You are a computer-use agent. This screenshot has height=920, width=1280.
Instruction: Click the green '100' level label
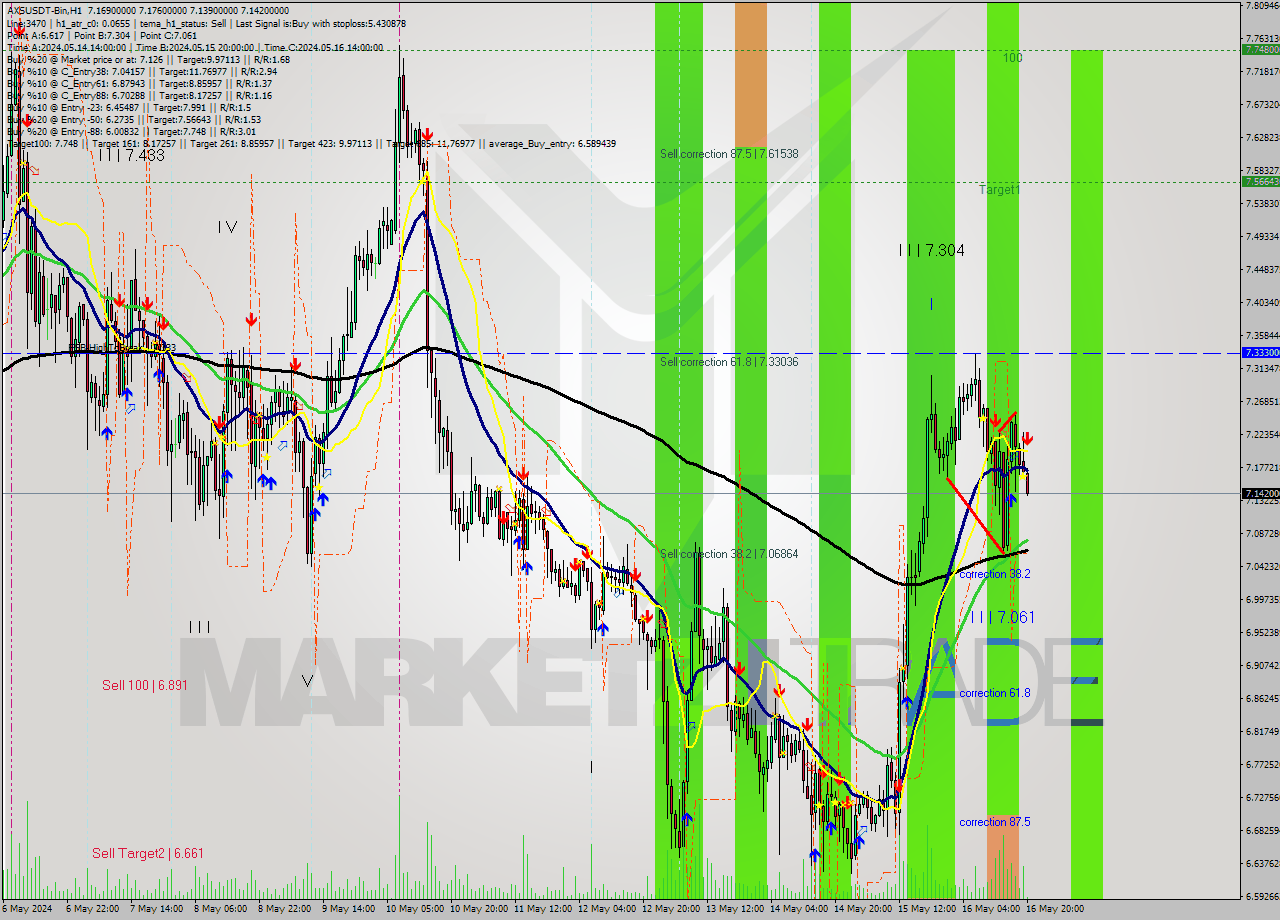tap(1013, 58)
